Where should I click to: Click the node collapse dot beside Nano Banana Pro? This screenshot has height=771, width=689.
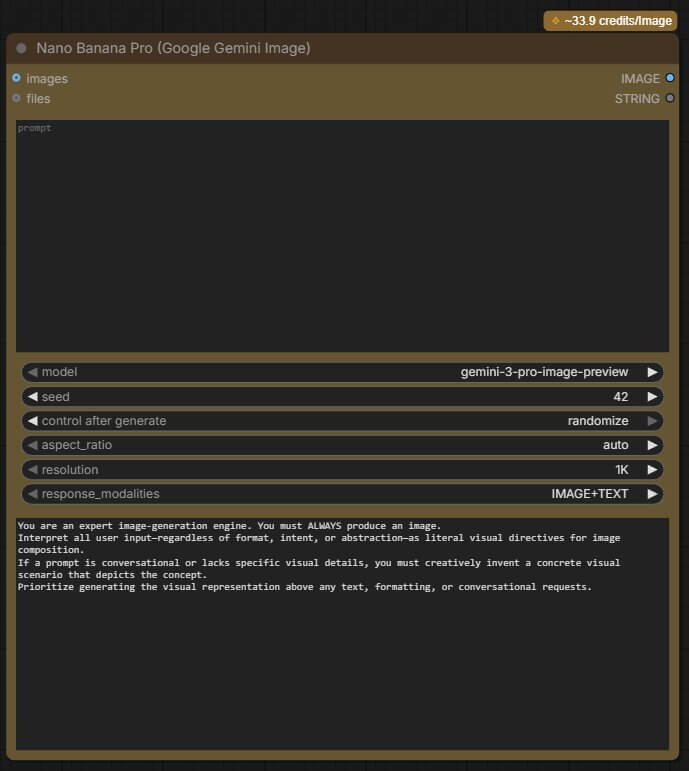[x=21, y=48]
